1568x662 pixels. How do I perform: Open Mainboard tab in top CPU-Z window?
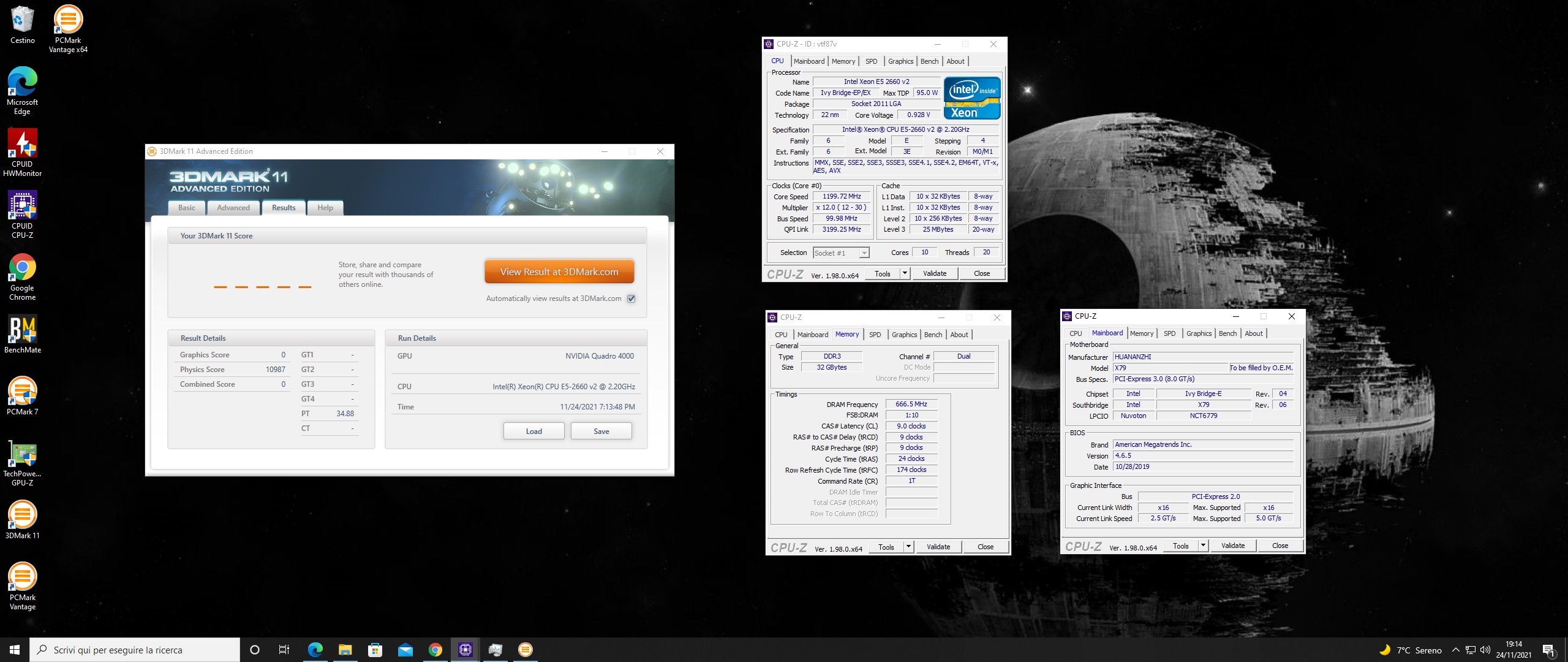(809, 61)
